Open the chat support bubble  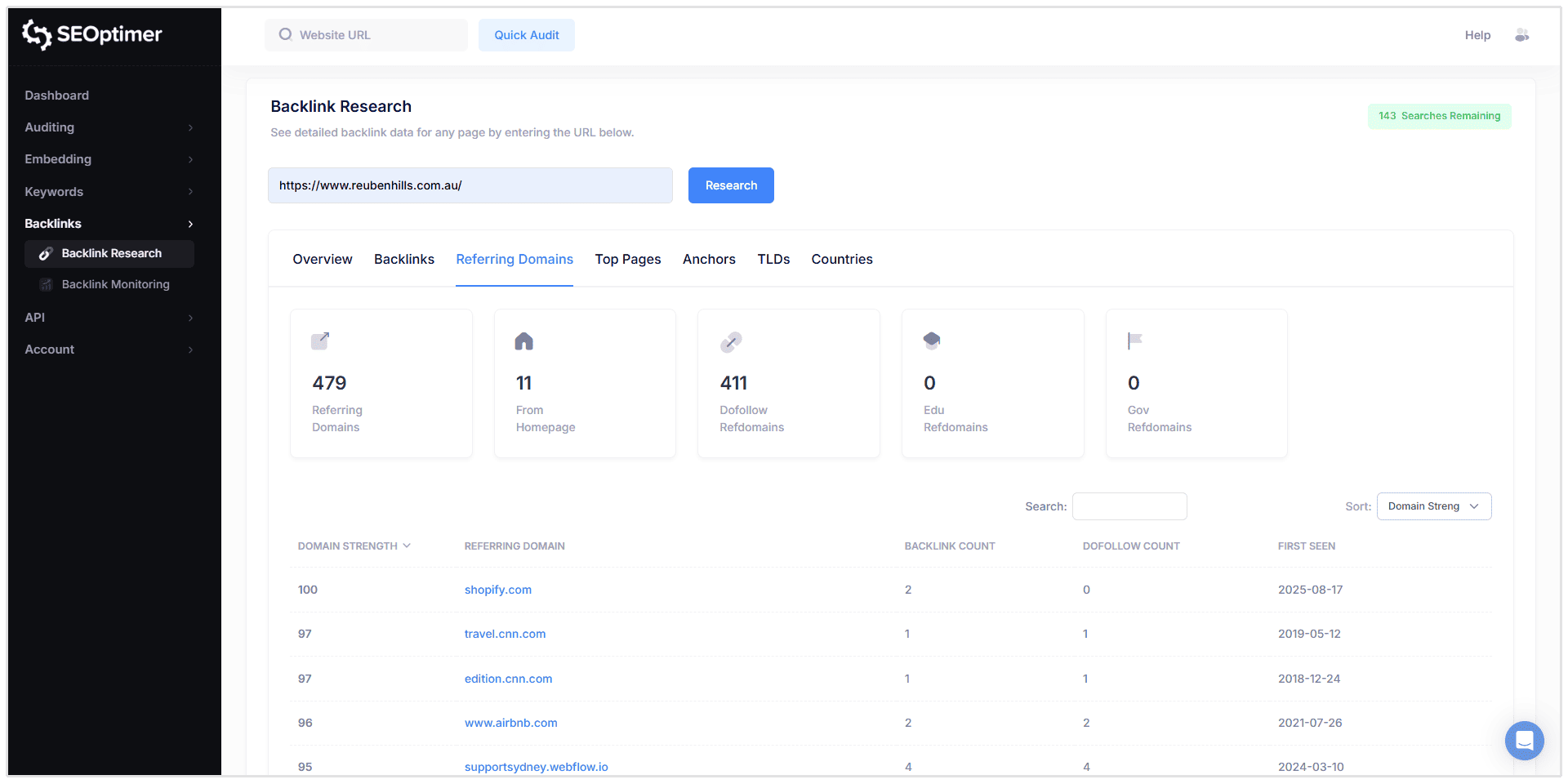coord(1524,741)
